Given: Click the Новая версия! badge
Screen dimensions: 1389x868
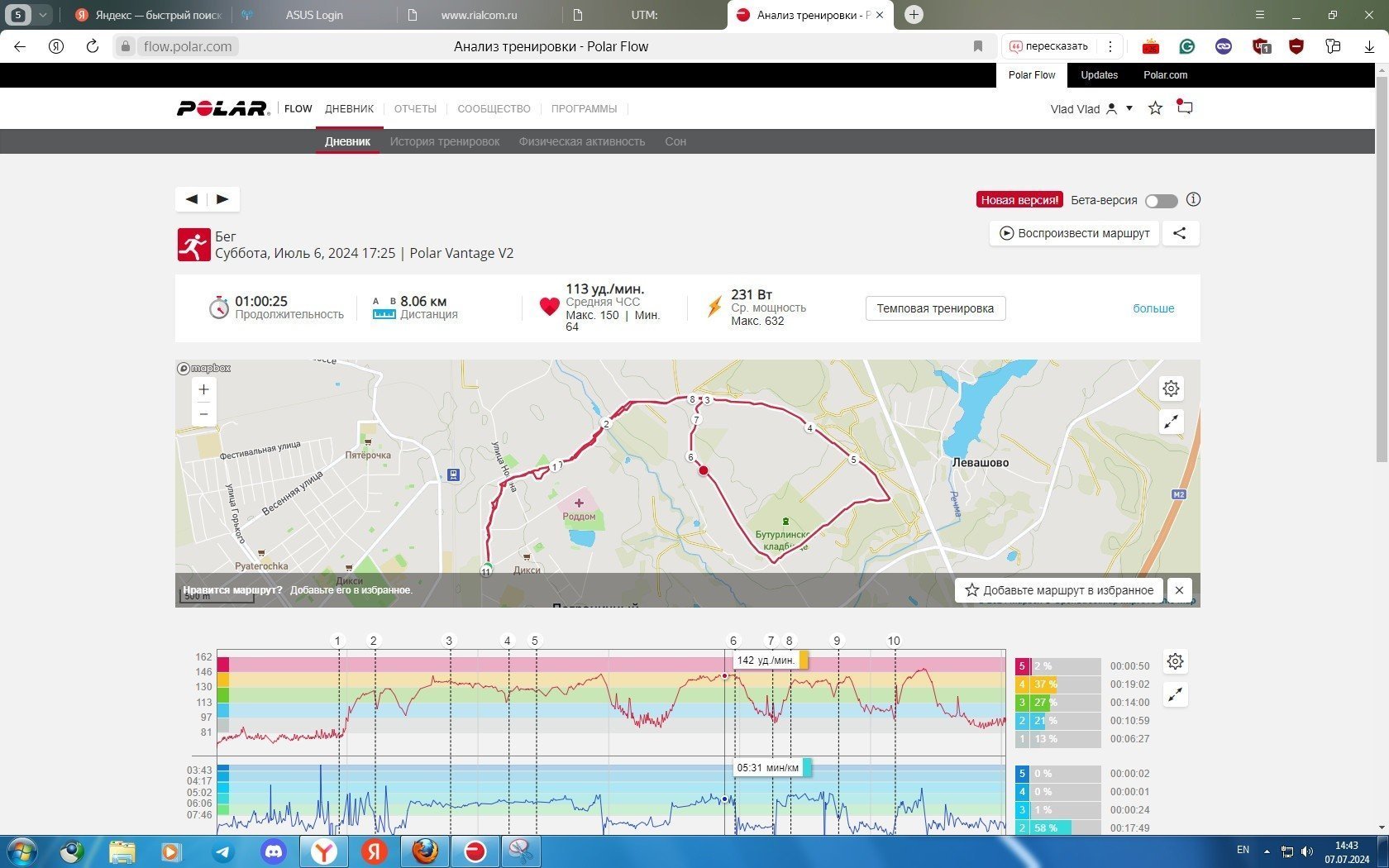Looking at the screenshot, I should (x=1019, y=200).
